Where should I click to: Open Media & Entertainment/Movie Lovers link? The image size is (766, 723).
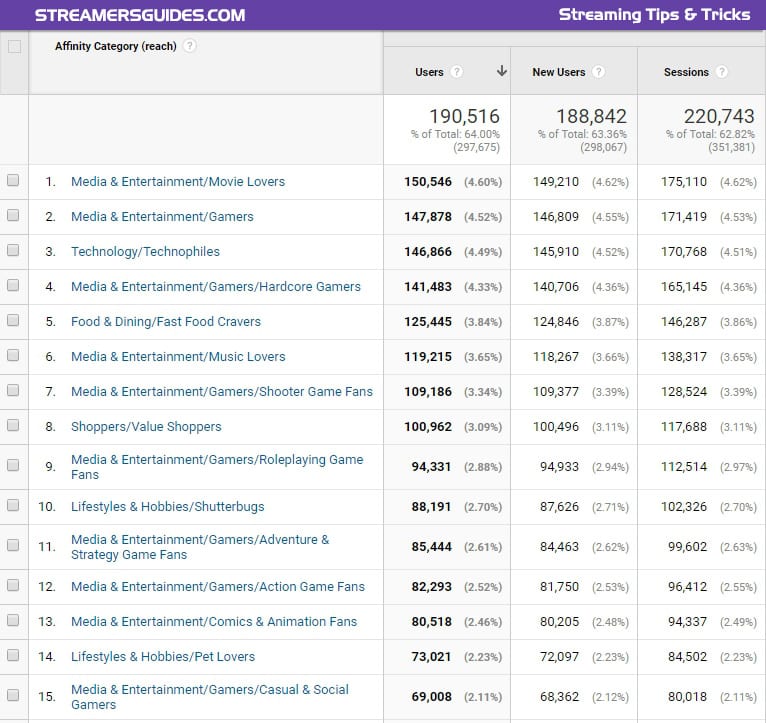pos(178,182)
